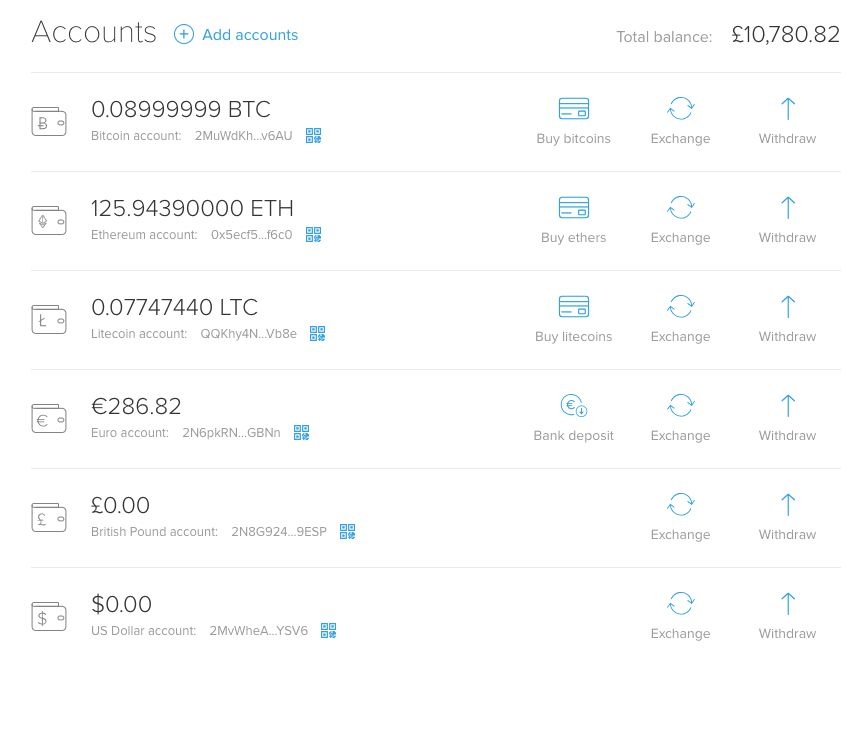Viewport: 868px width, 732px height.
Task: Click the €286.82 balance
Action: (136, 406)
